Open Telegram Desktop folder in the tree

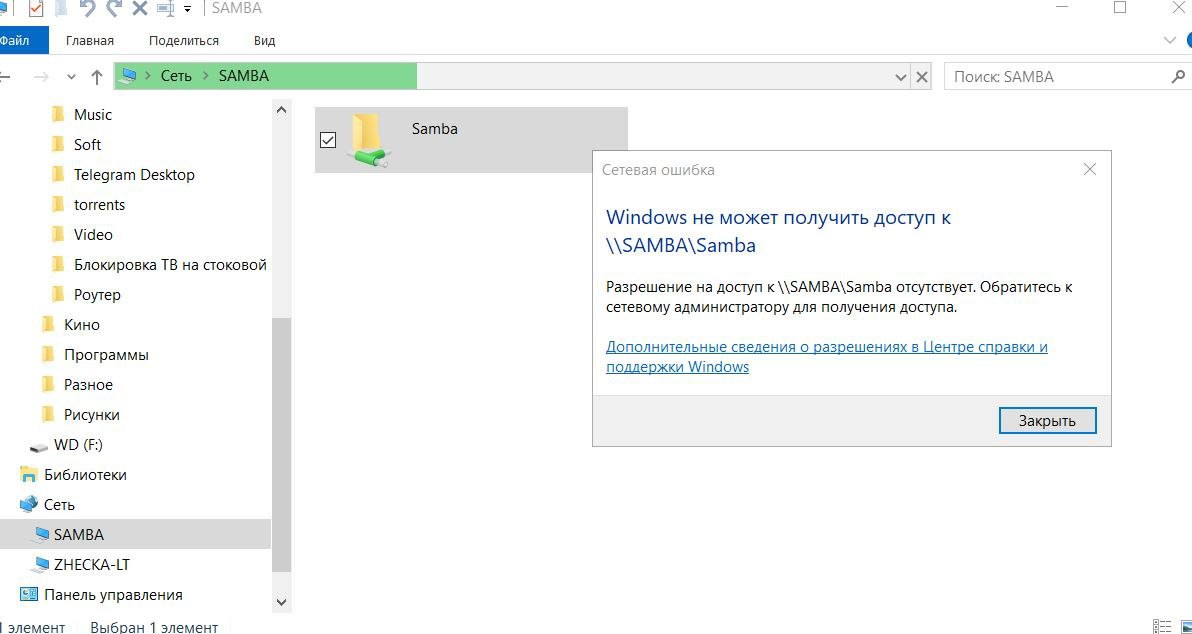134,175
